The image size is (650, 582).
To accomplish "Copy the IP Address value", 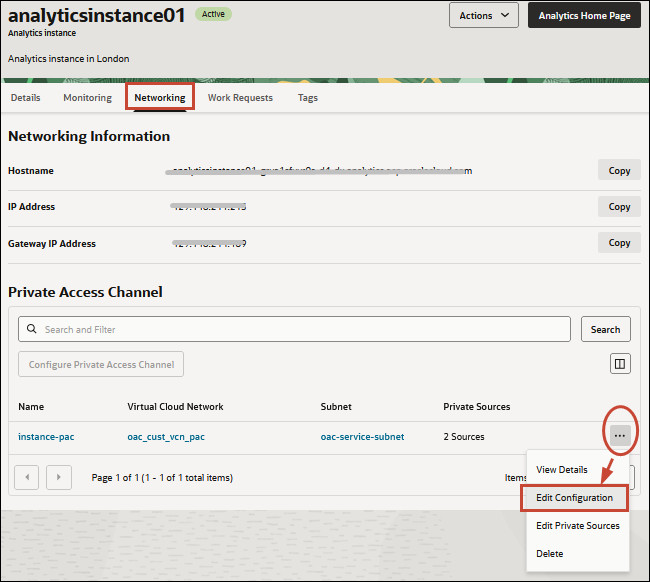I will (x=619, y=207).
